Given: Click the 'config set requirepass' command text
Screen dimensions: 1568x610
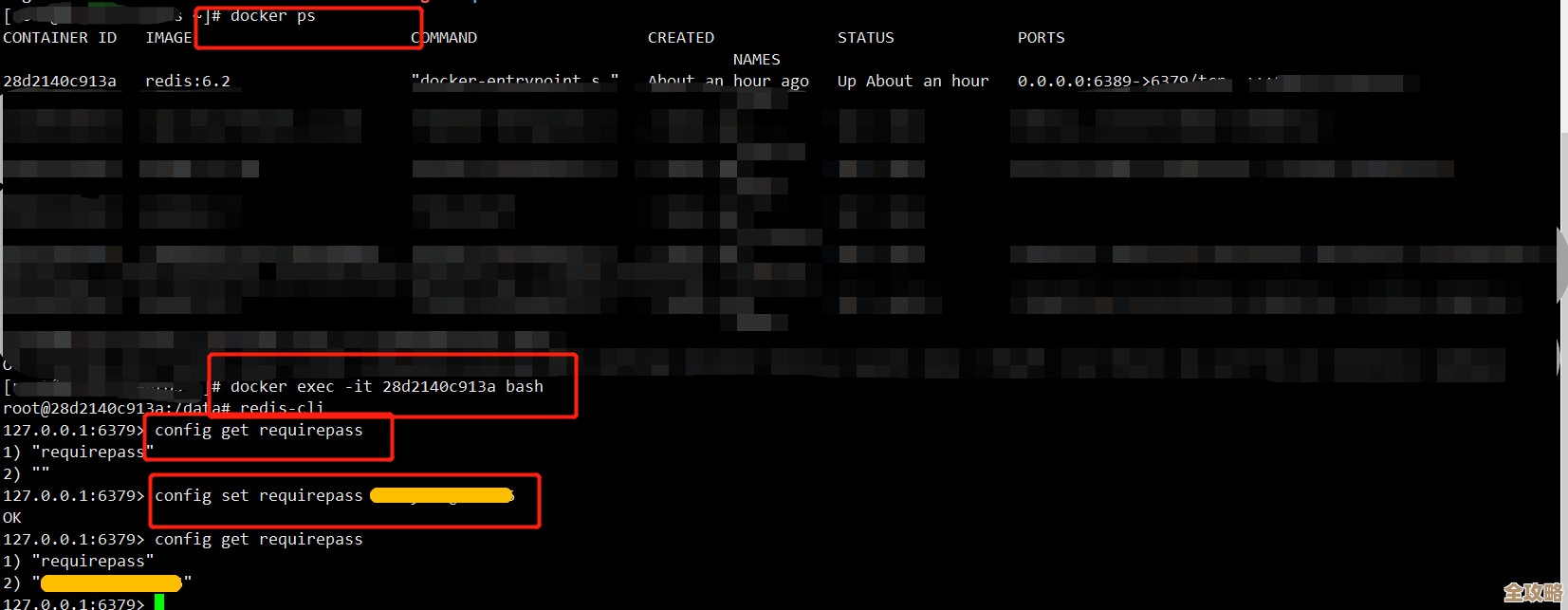Looking at the screenshot, I should click(x=258, y=496).
